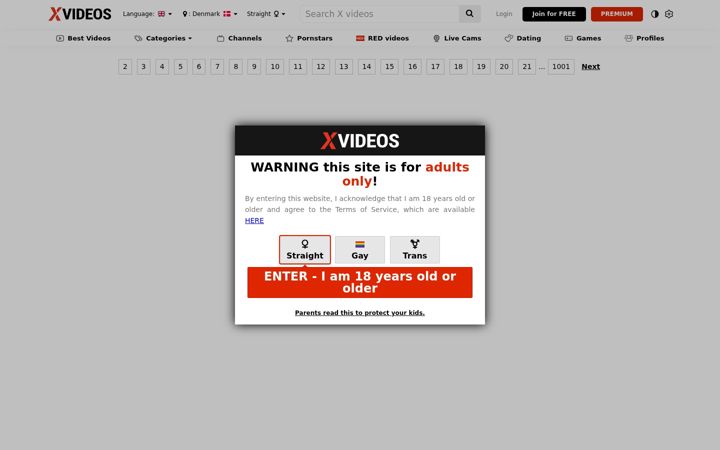Go to page 11
Screen dimensions: 720x450
(298, 67)
